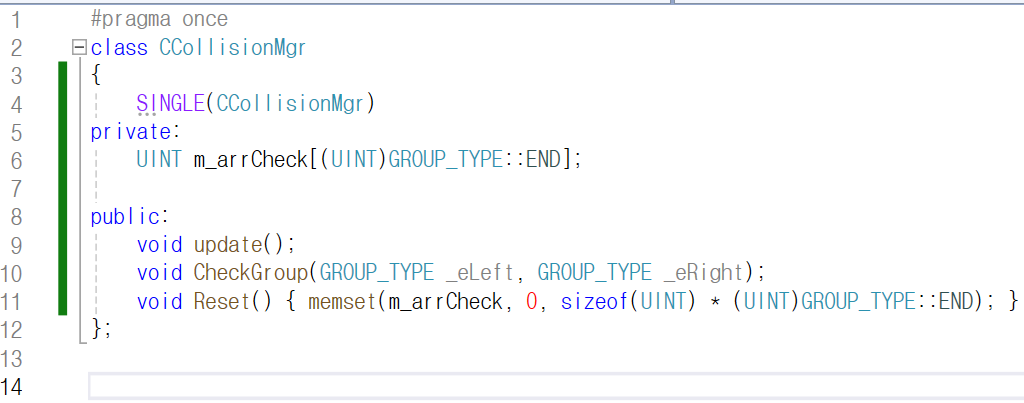Click line number 13 in the margin
The height and width of the screenshot is (403, 1024).
click(x=12, y=358)
